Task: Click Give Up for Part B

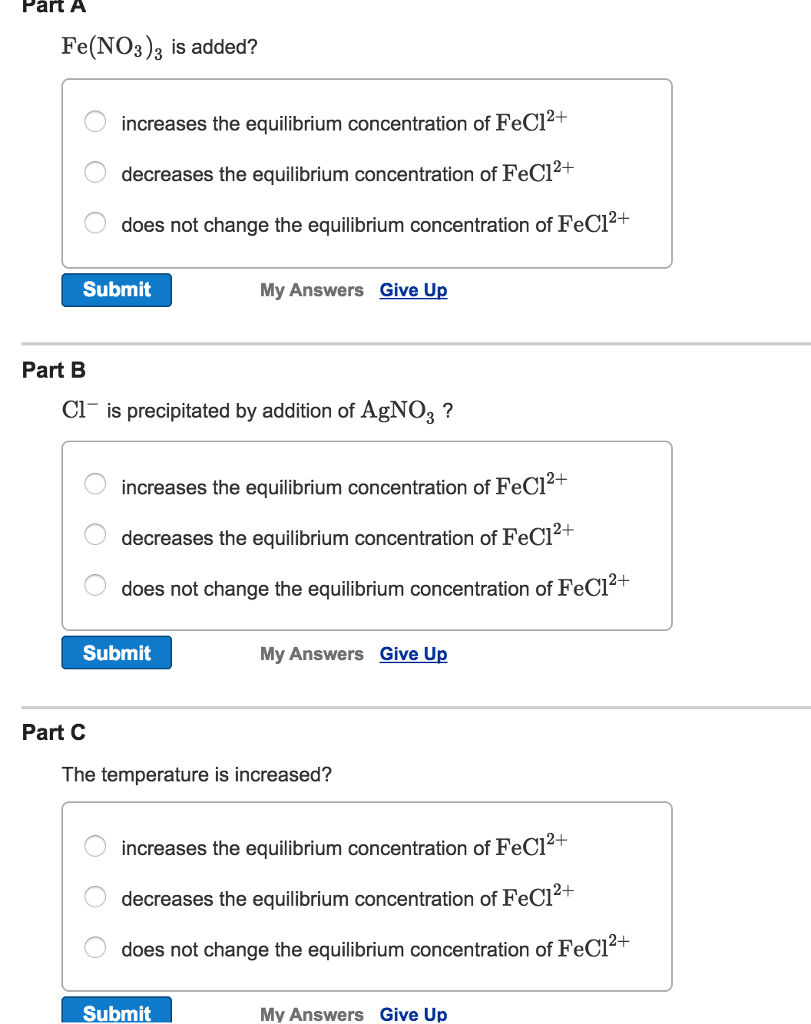Action: (413, 653)
